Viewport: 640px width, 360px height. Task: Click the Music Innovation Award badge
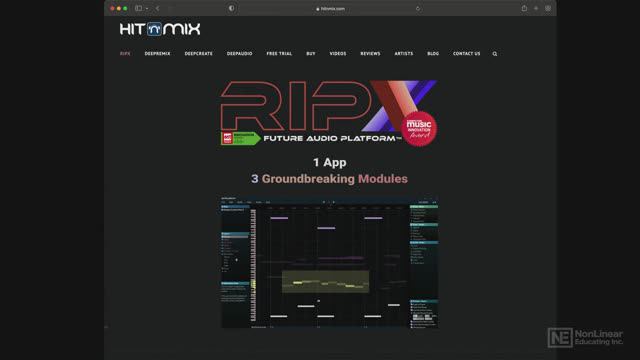tap(419, 129)
